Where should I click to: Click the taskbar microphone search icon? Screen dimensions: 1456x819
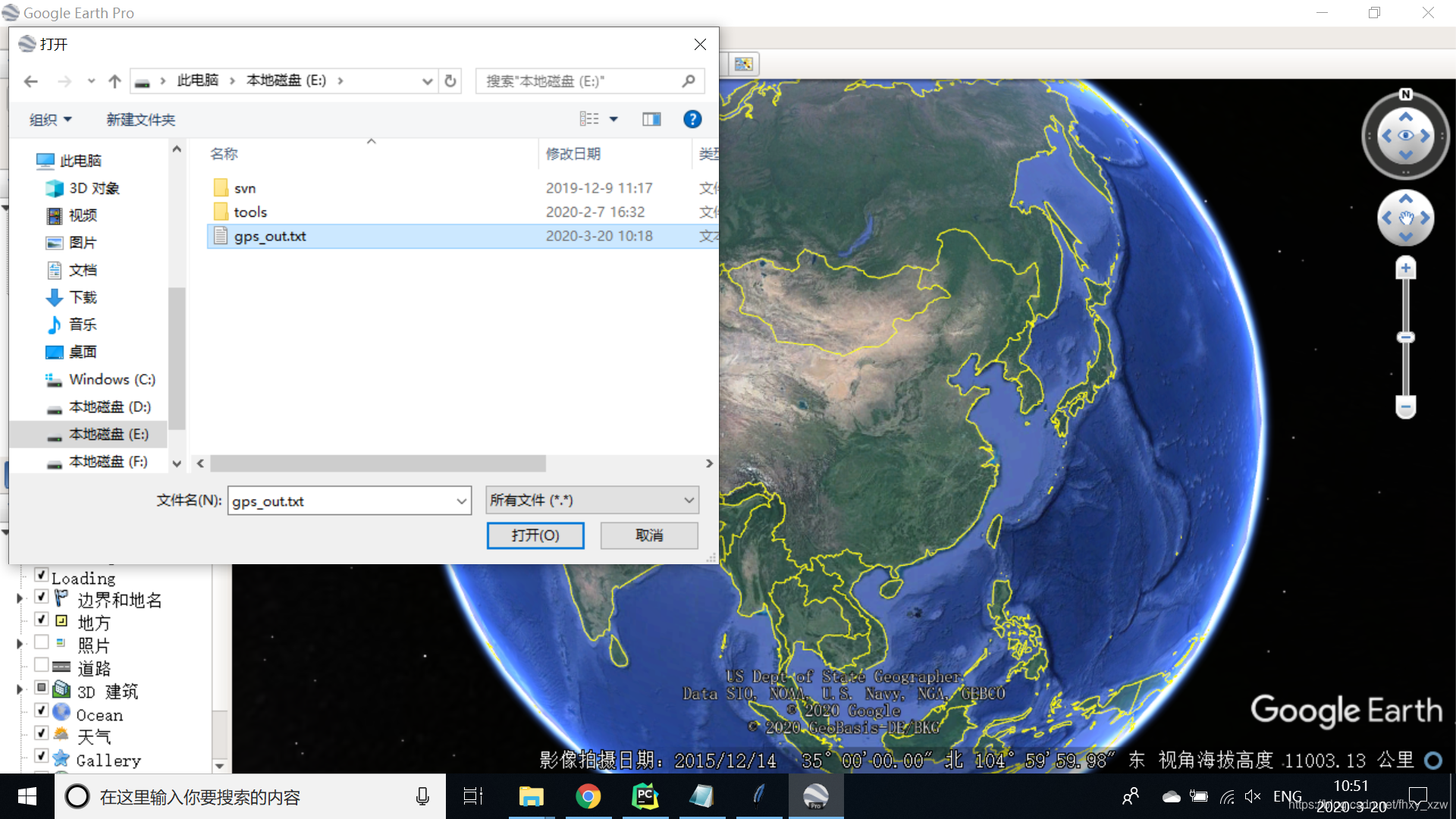coord(422,796)
